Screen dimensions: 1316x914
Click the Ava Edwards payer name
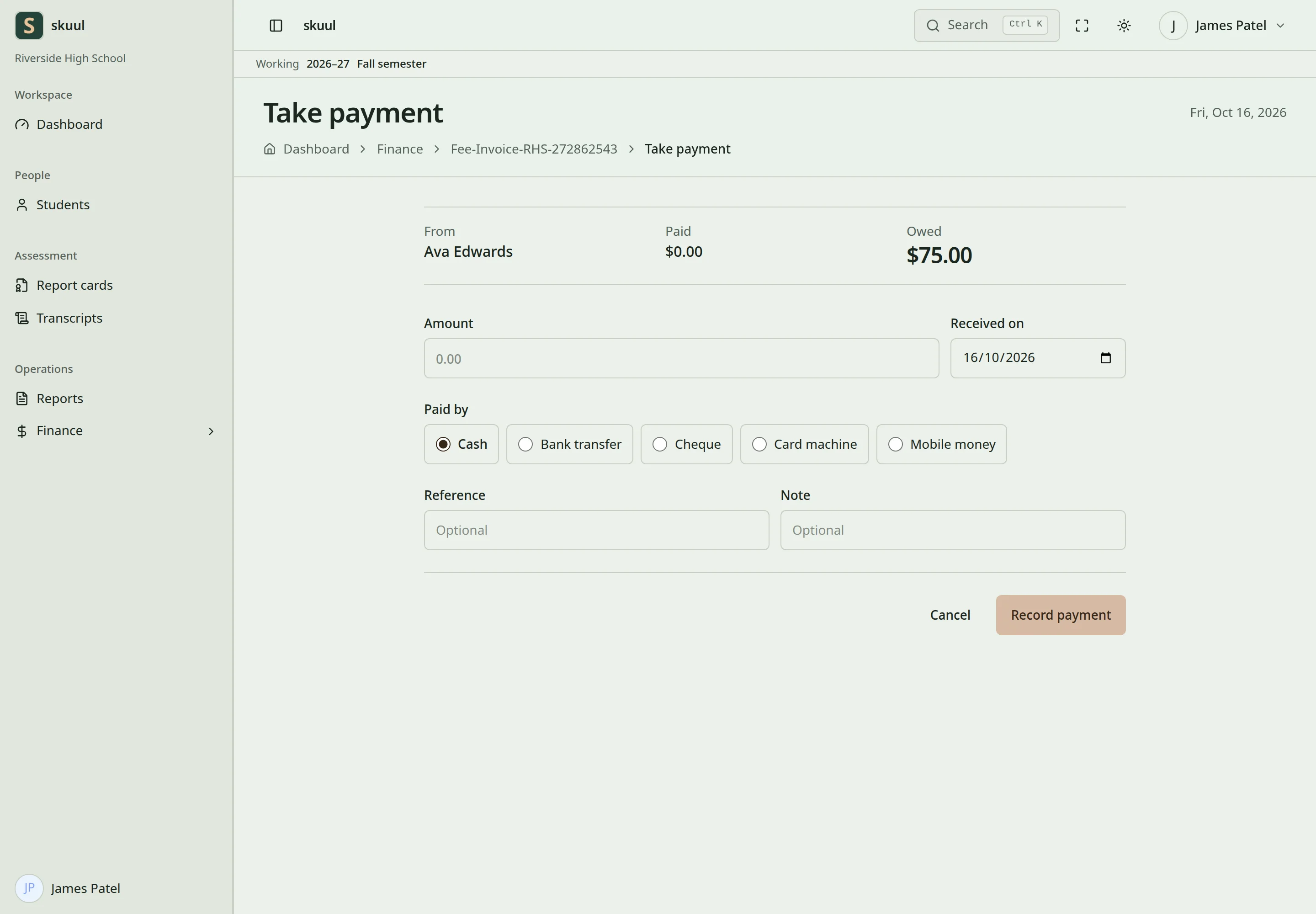coord(468,251)
